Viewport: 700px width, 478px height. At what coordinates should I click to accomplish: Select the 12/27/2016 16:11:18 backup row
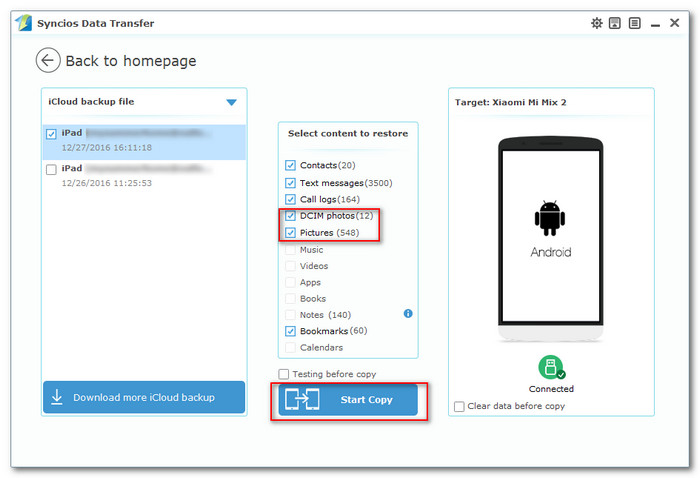(144, 142)
